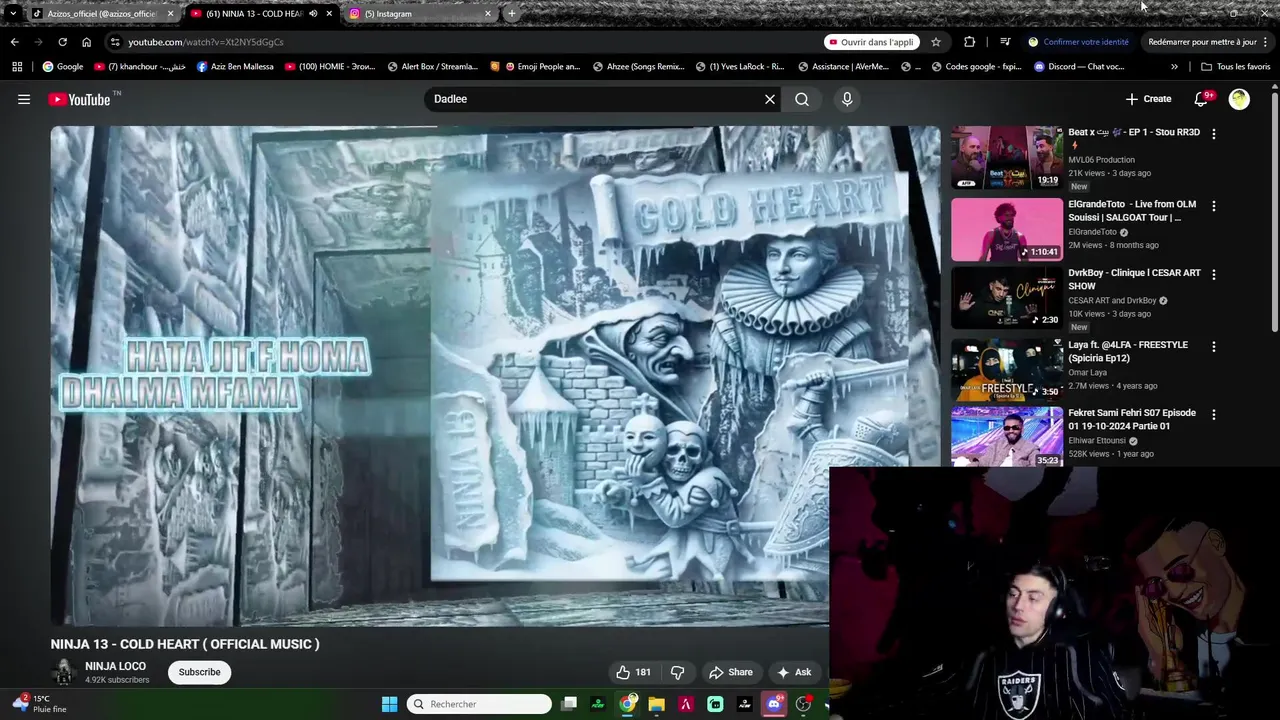
Task: Clear the YouTube search box text
Action: tap(770, 99)
